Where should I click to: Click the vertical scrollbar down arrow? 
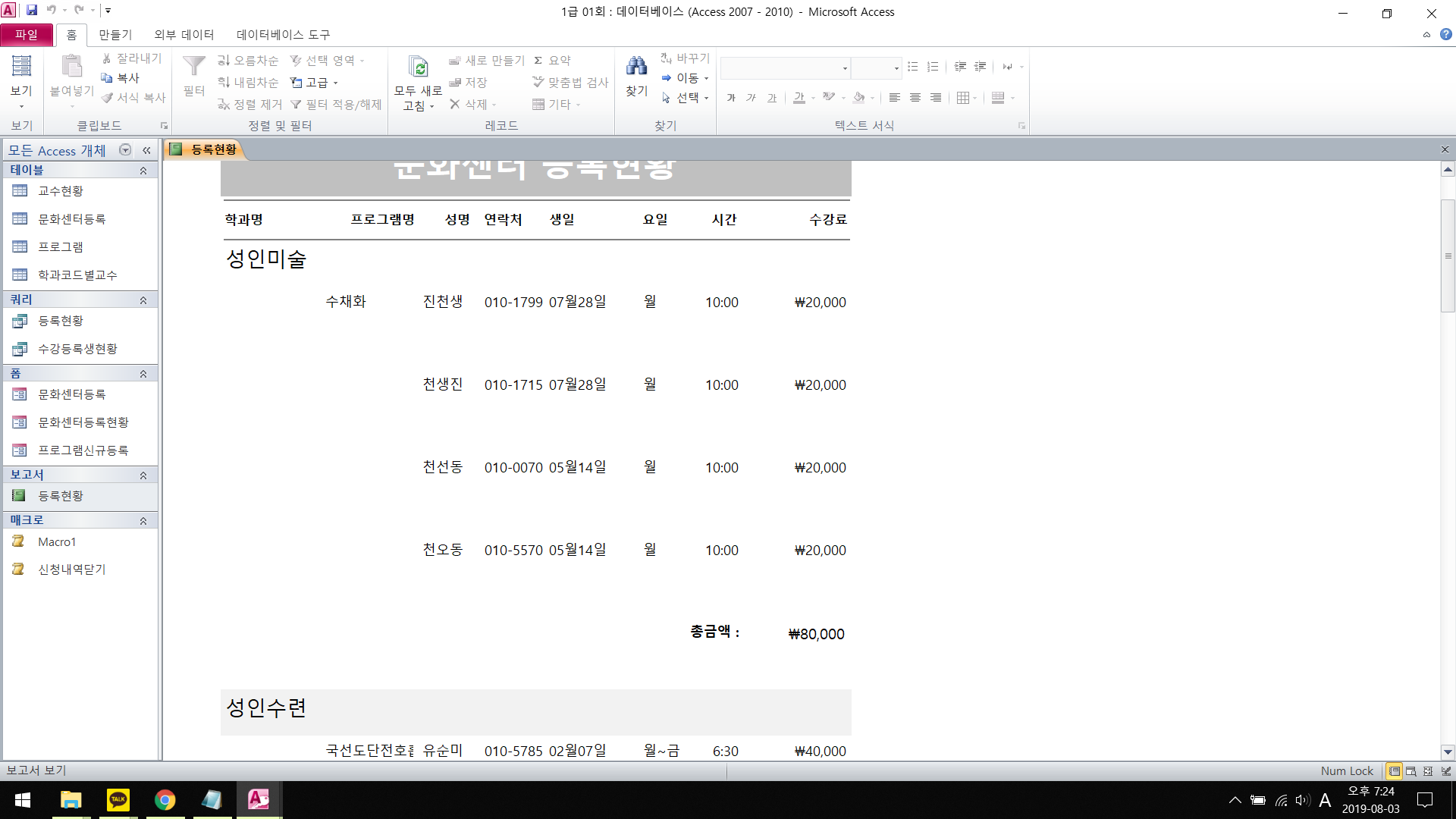pyautogui.click(x=1448, y=752)
